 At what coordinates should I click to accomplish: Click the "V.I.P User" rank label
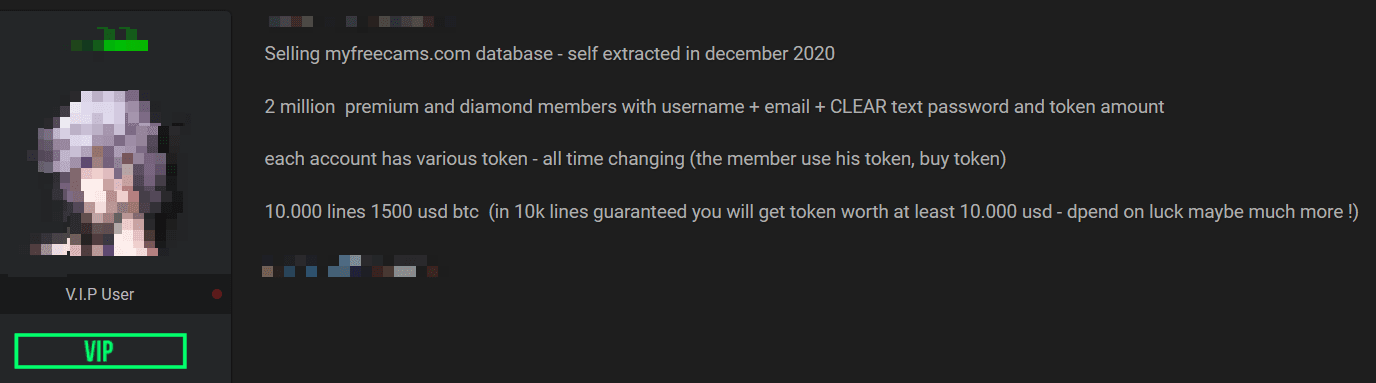(x=100, y=294)
